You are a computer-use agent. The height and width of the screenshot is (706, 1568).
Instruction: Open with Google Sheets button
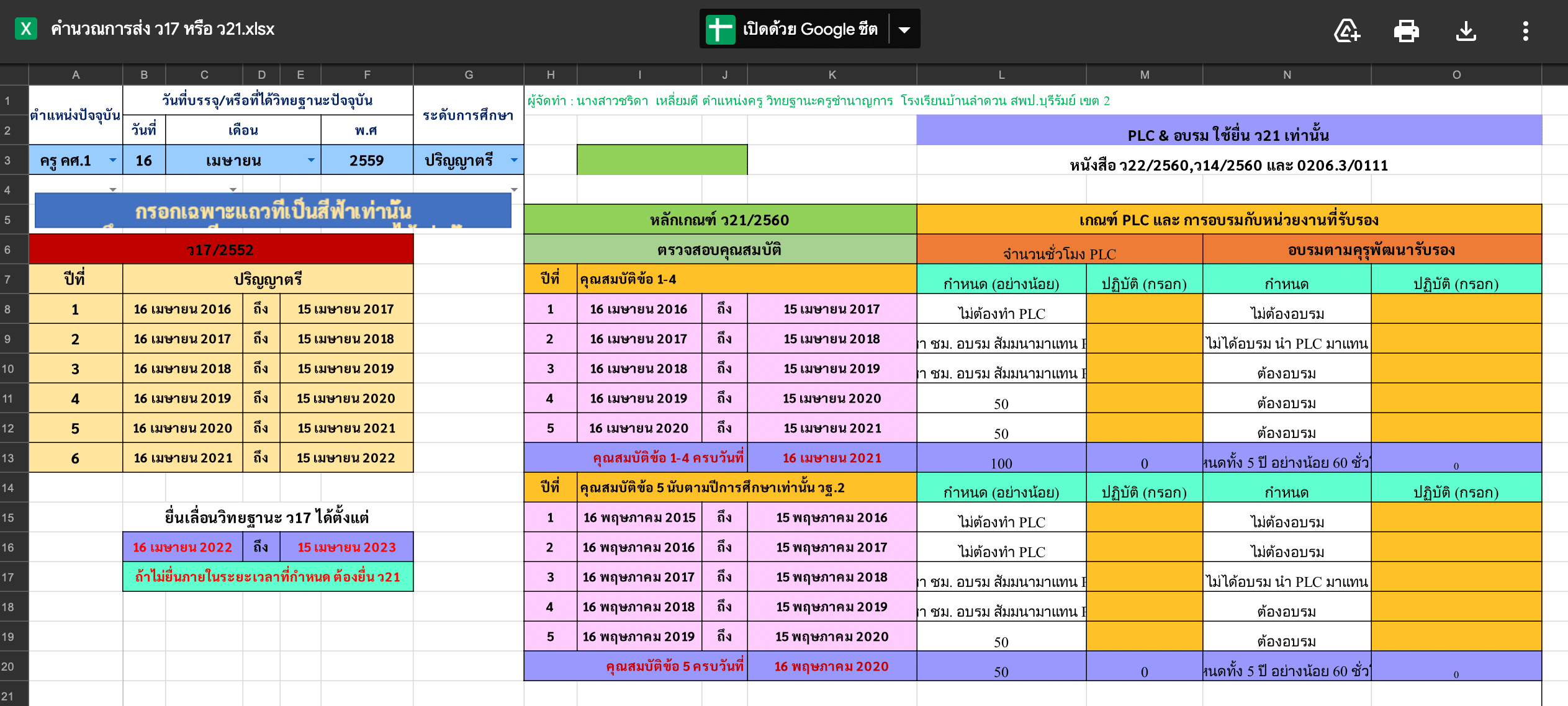pos(794,29)
